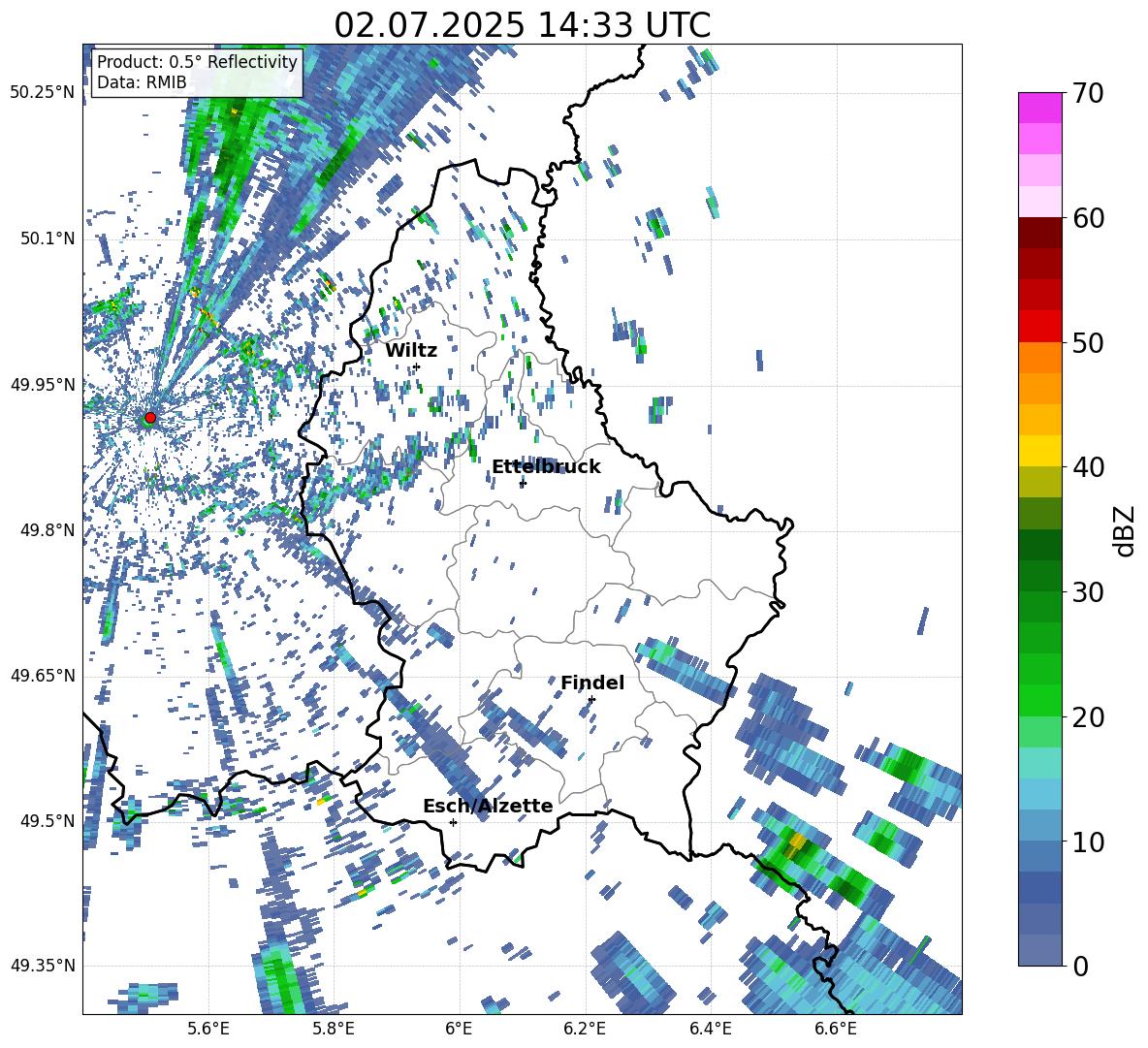Viewport: 1148px width, 1048px height.
Task: Click the Wiltz city label
Action: click(411, 351)
